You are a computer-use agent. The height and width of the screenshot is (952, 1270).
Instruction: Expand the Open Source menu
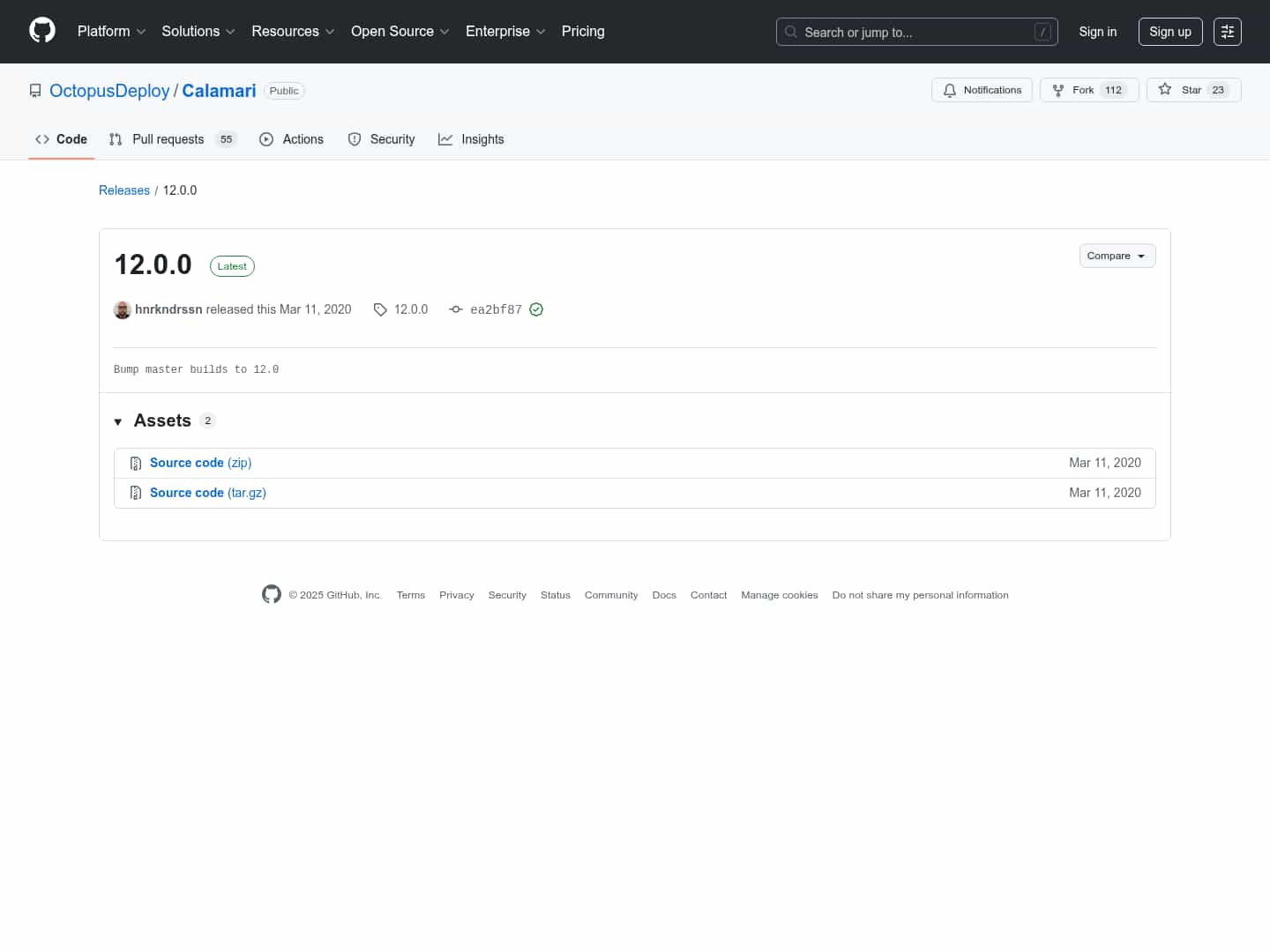(399, 31)
